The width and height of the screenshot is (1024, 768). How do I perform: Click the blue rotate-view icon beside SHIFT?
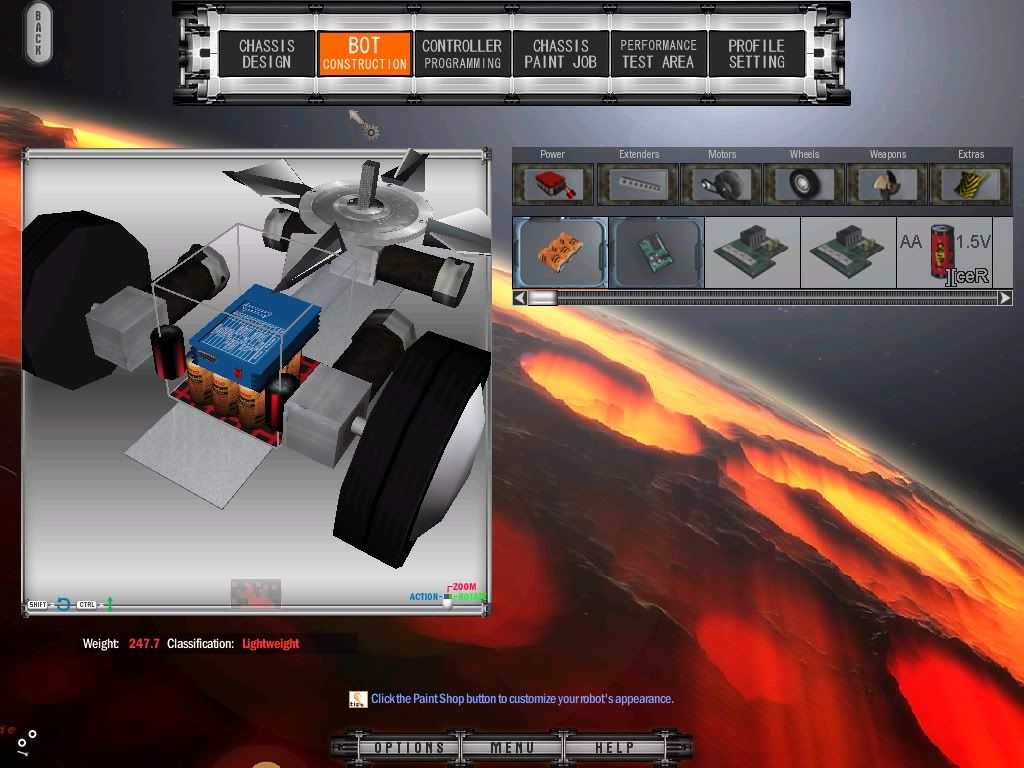(x=63, y=604)
